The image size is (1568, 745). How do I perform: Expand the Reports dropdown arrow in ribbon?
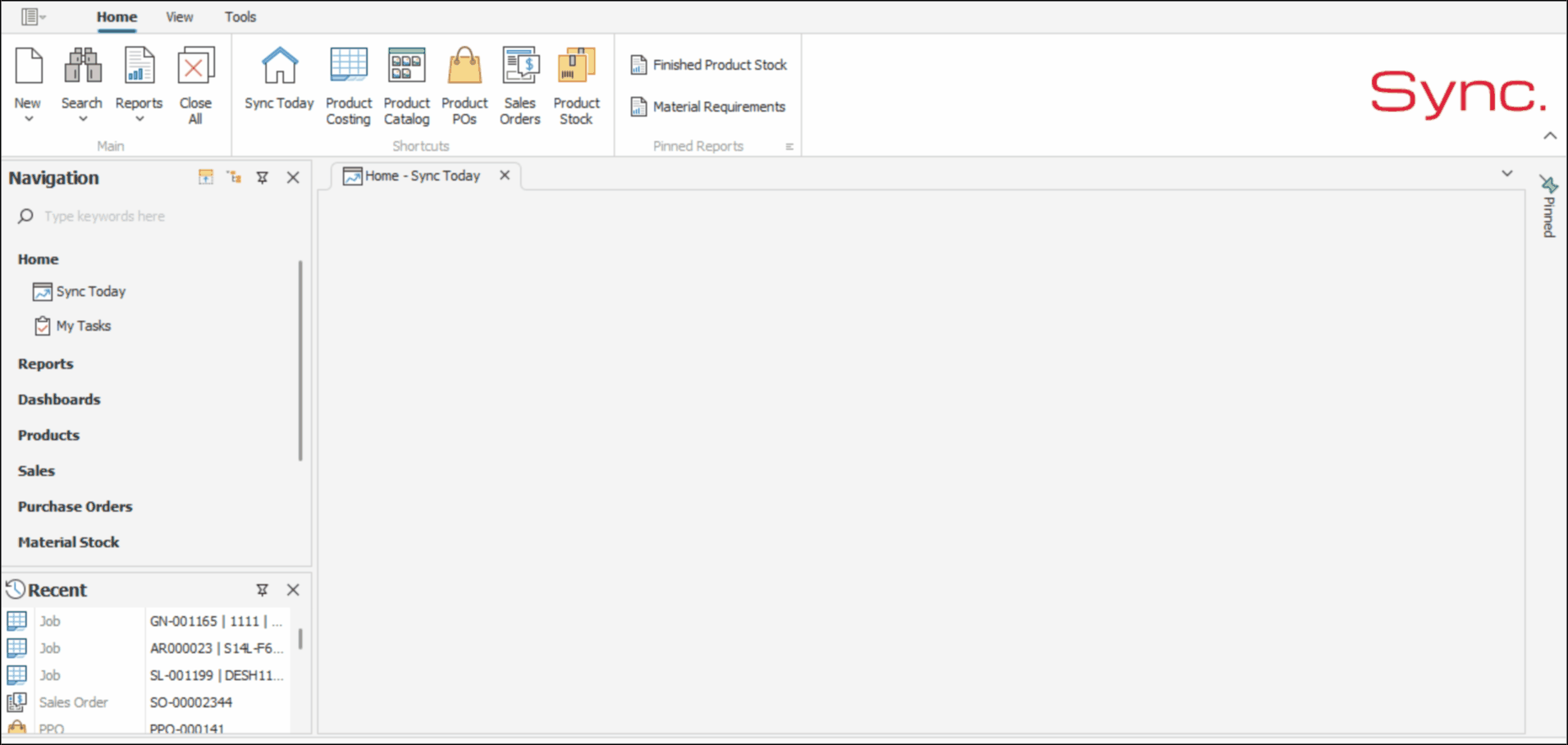[x=139, y=120]
